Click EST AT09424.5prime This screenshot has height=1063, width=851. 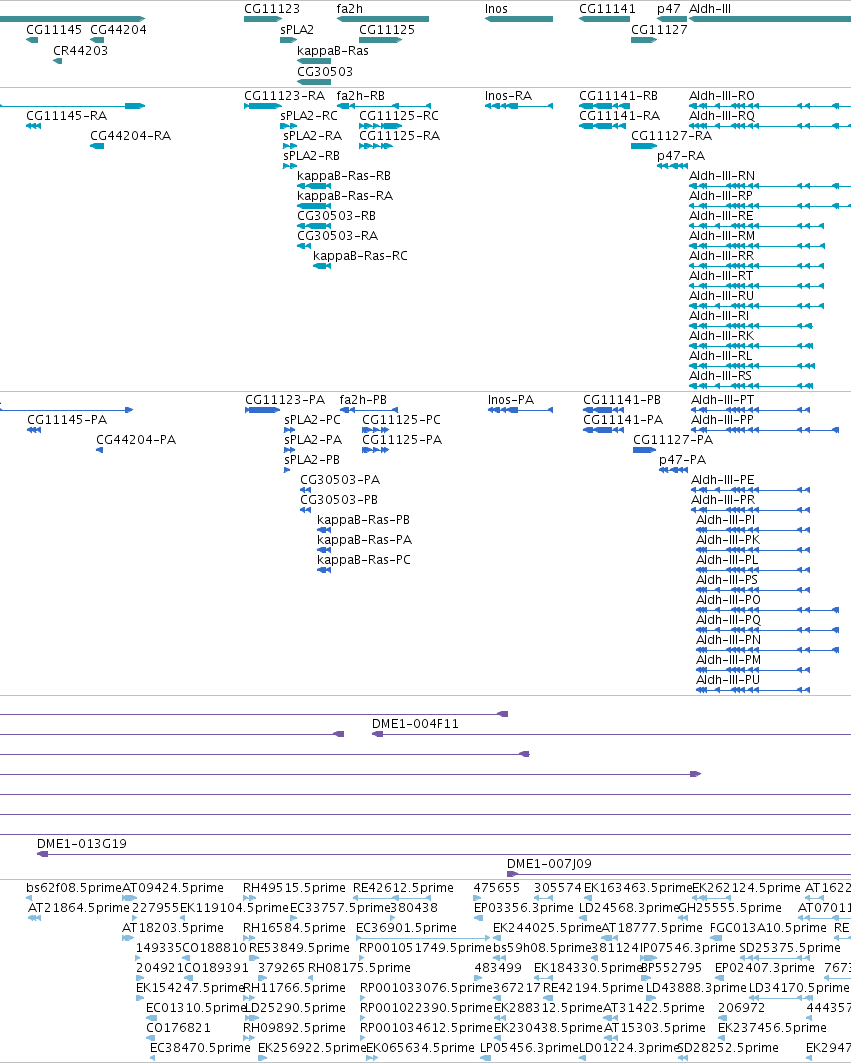coord(173,888)
